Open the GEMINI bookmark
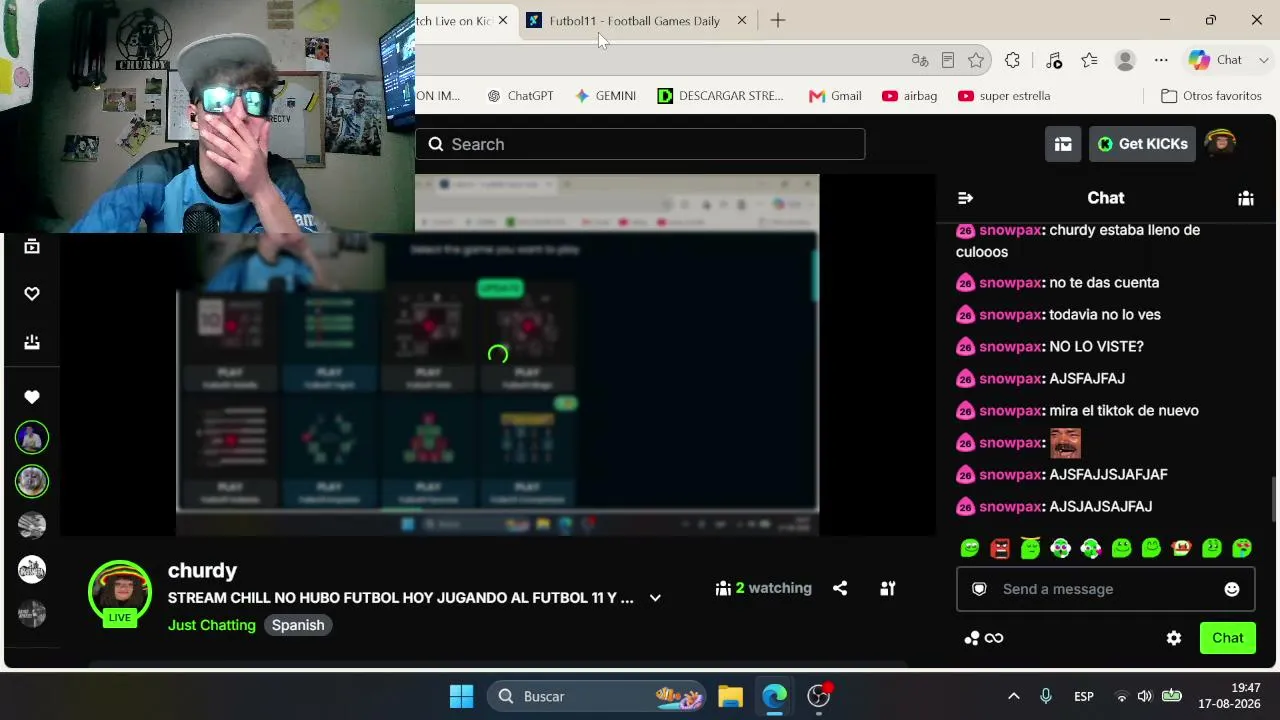The height and width of the screenshot is (720, 1280). click(x=606, y=96)
